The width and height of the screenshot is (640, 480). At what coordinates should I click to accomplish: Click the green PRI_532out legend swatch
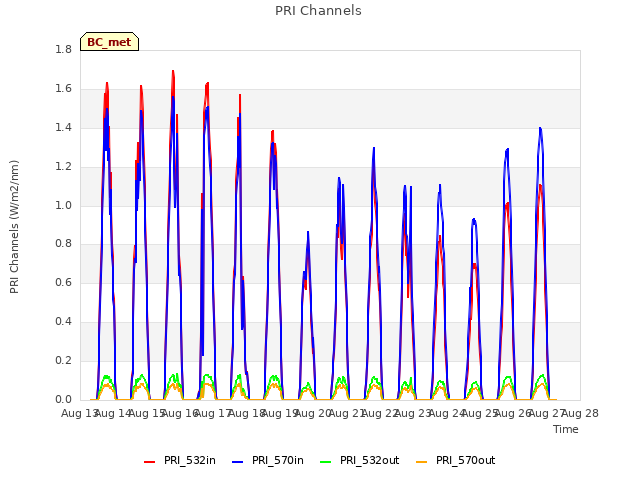(326, 462)
